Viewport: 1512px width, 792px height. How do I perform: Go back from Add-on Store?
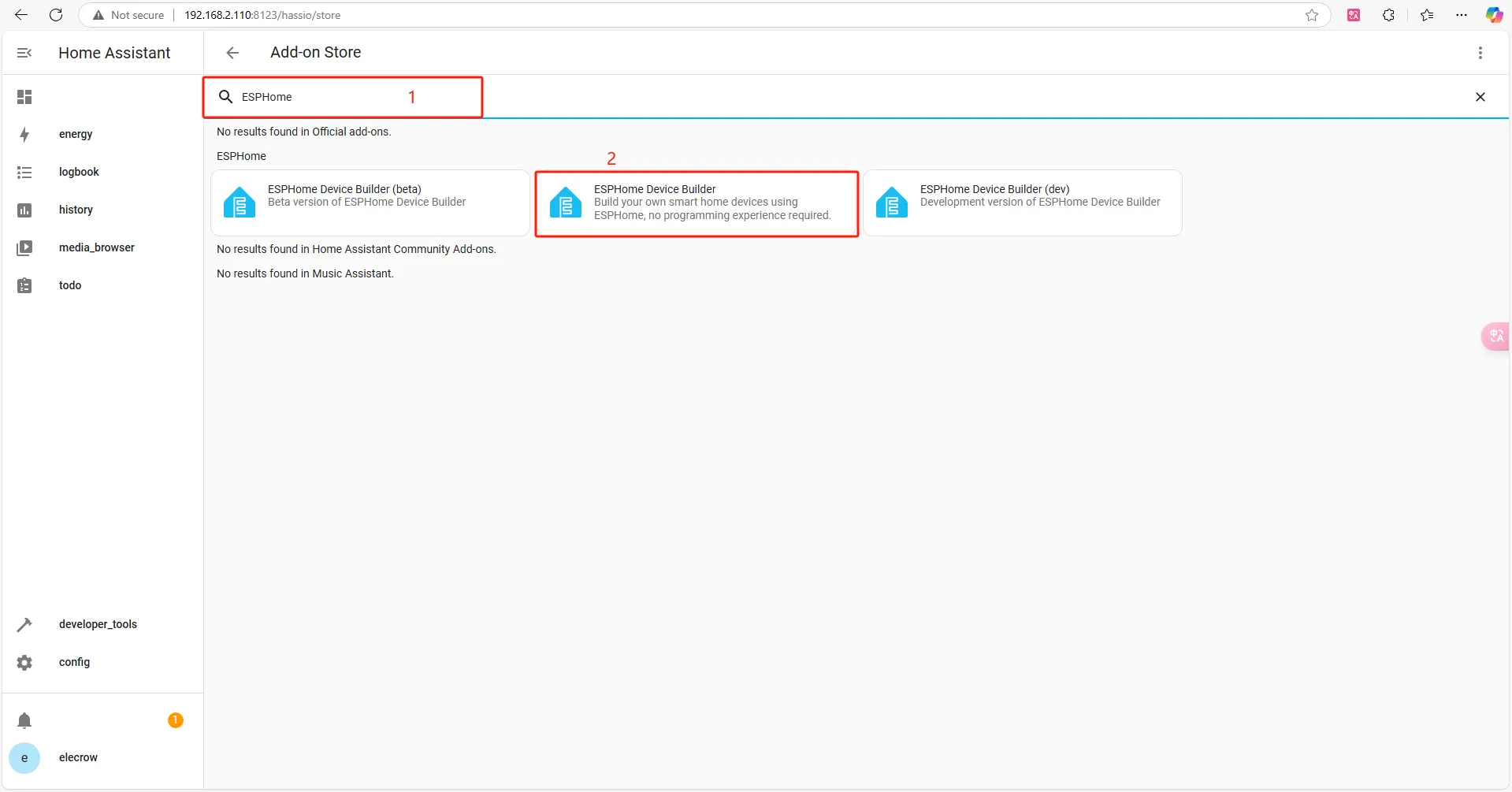tap(232, 53)
